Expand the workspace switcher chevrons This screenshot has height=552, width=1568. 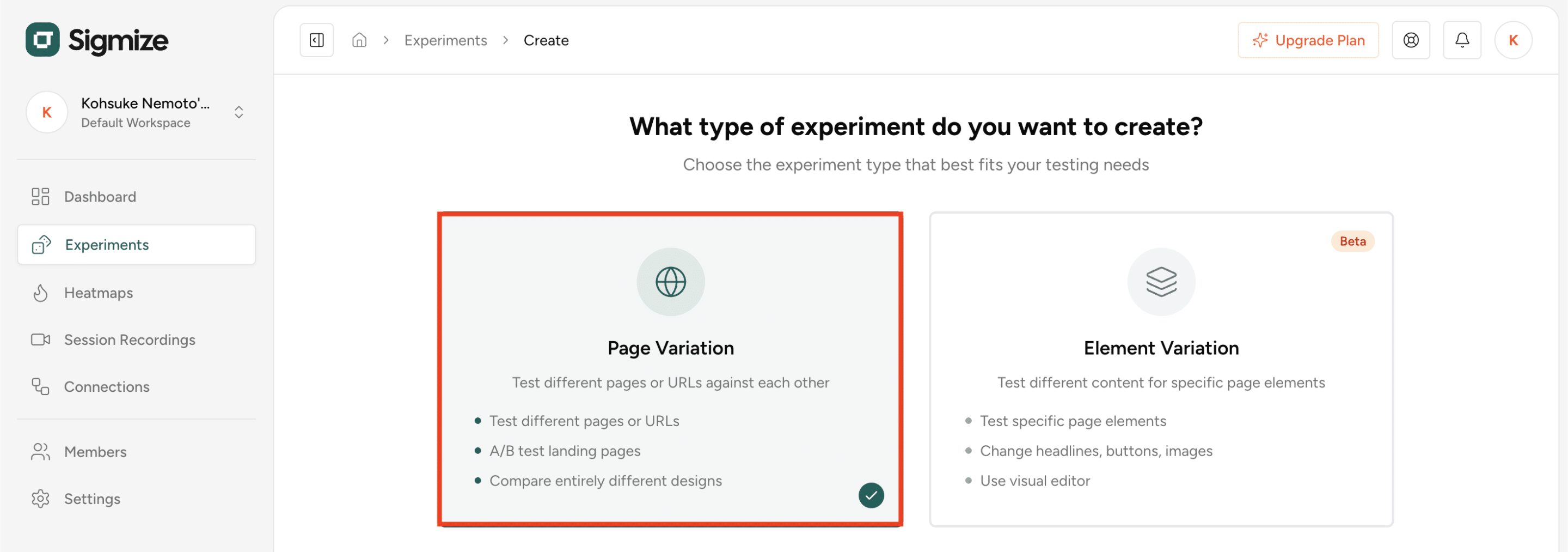tap(238, 112)
